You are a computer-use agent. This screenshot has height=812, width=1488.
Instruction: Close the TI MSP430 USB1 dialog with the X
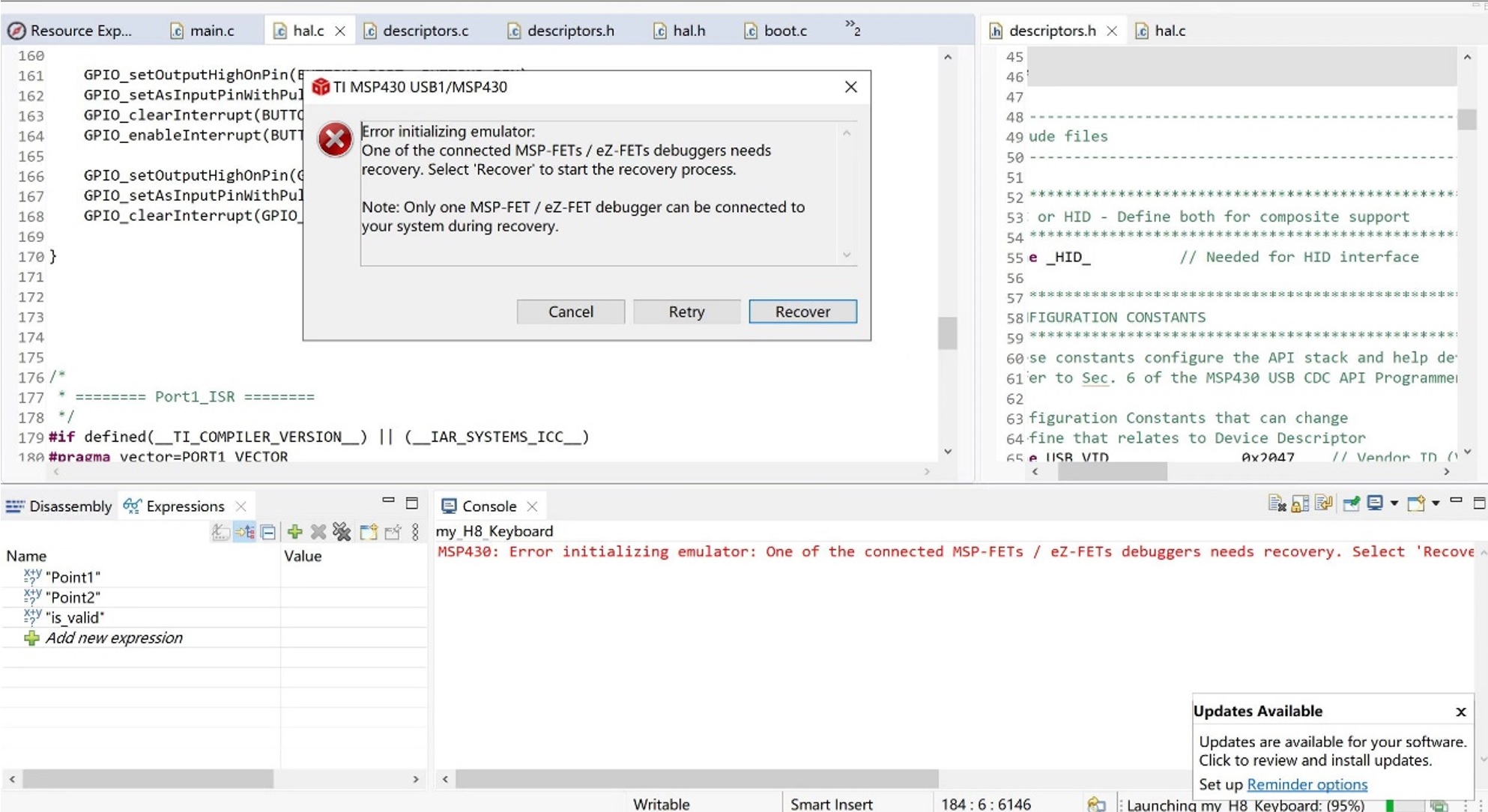click(850, 87)
